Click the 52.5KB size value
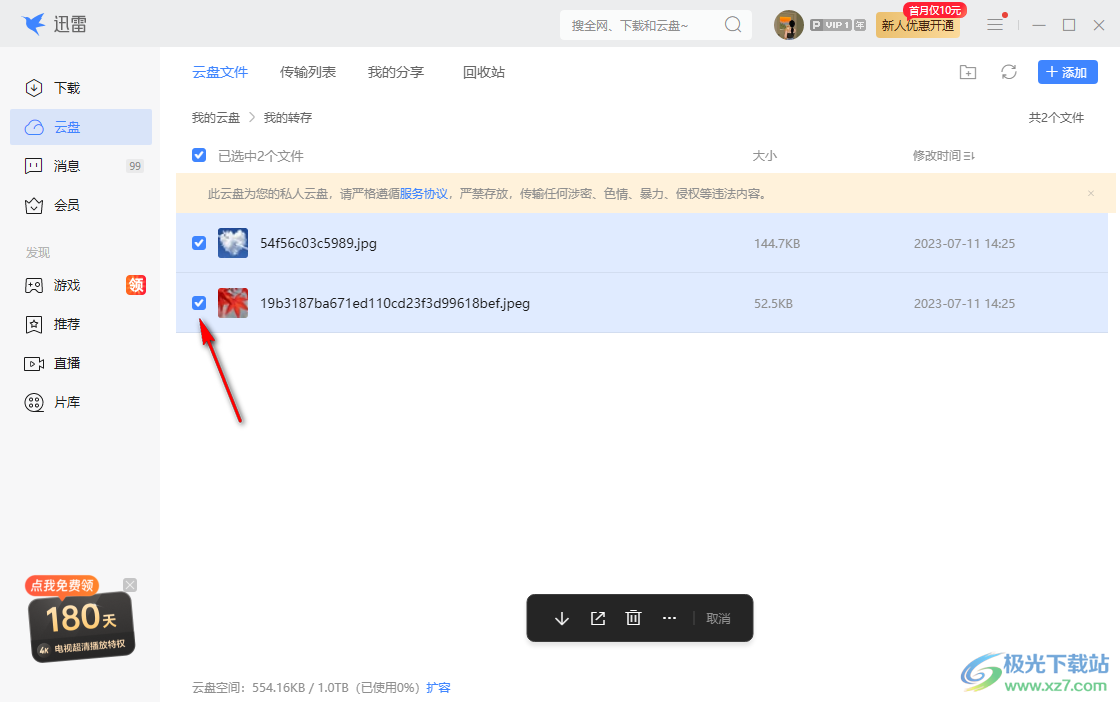Screen dimensions: 1120x702 coord(774,304)
